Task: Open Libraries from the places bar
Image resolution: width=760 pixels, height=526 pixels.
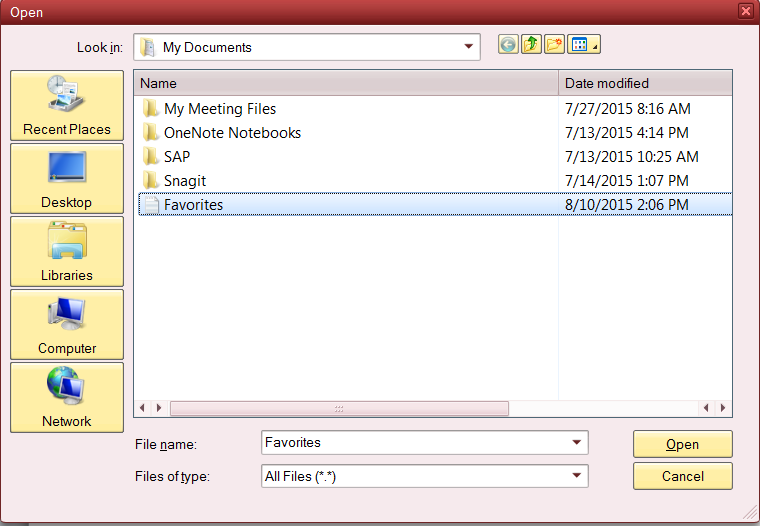Action: 67,251
